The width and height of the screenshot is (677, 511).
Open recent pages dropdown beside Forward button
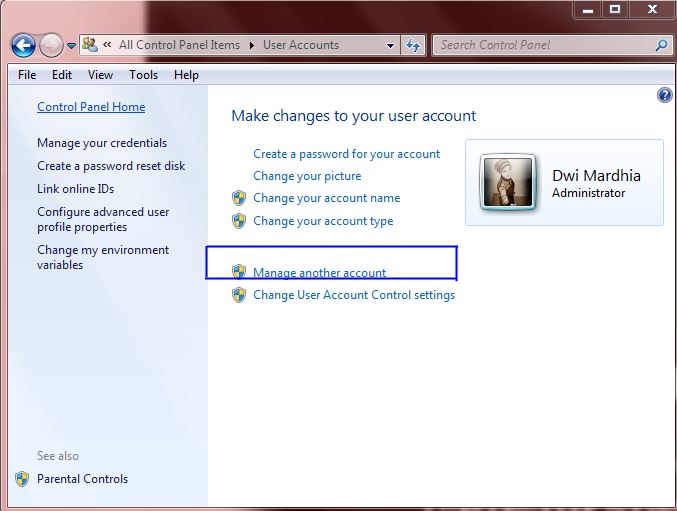point(72,45)
